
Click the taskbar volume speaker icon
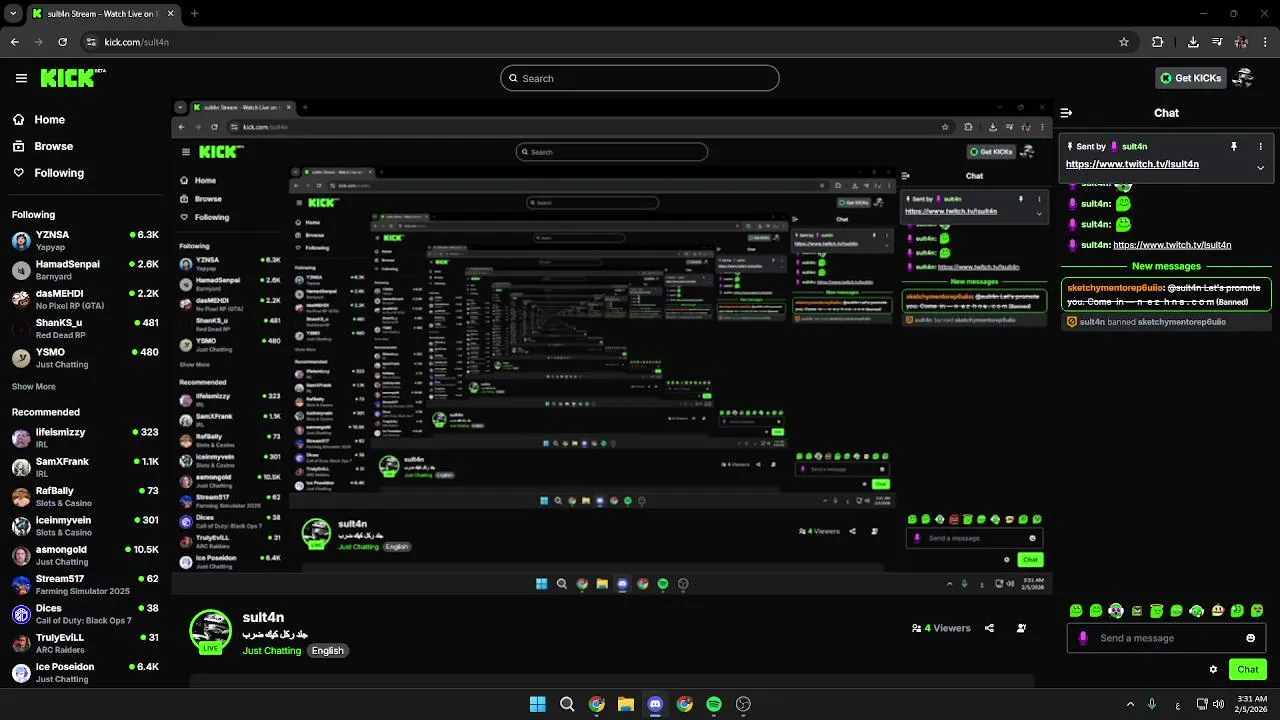tap(1218, 704)
